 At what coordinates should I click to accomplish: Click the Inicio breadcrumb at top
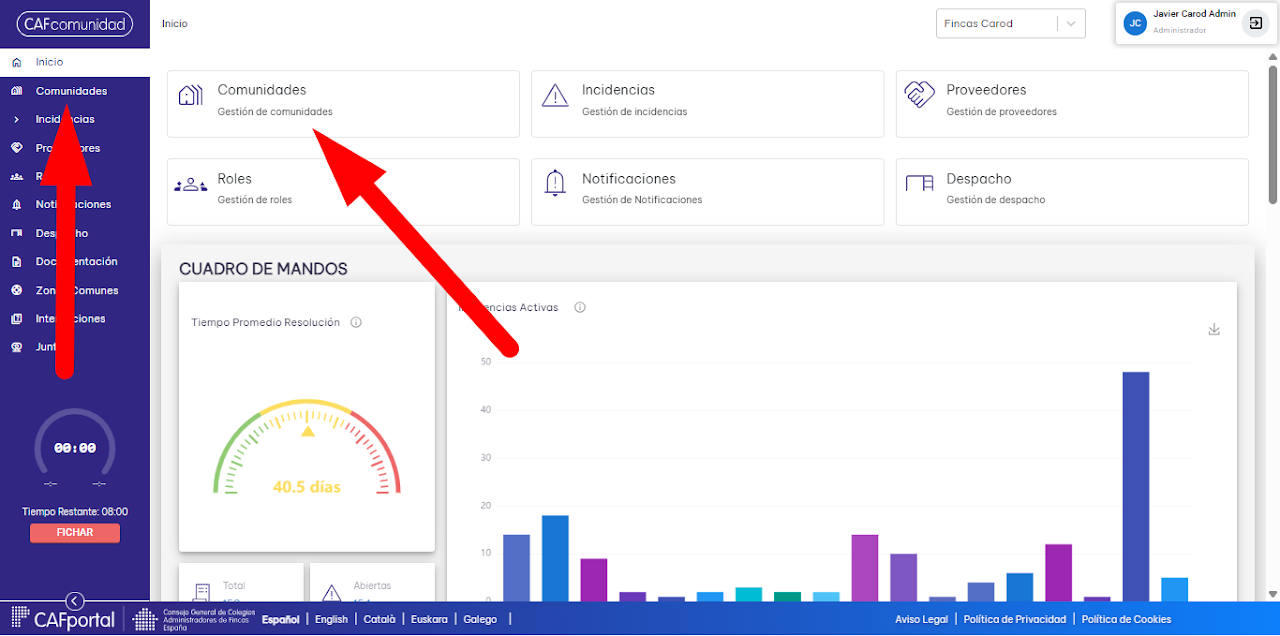click(x=174, y=24)
